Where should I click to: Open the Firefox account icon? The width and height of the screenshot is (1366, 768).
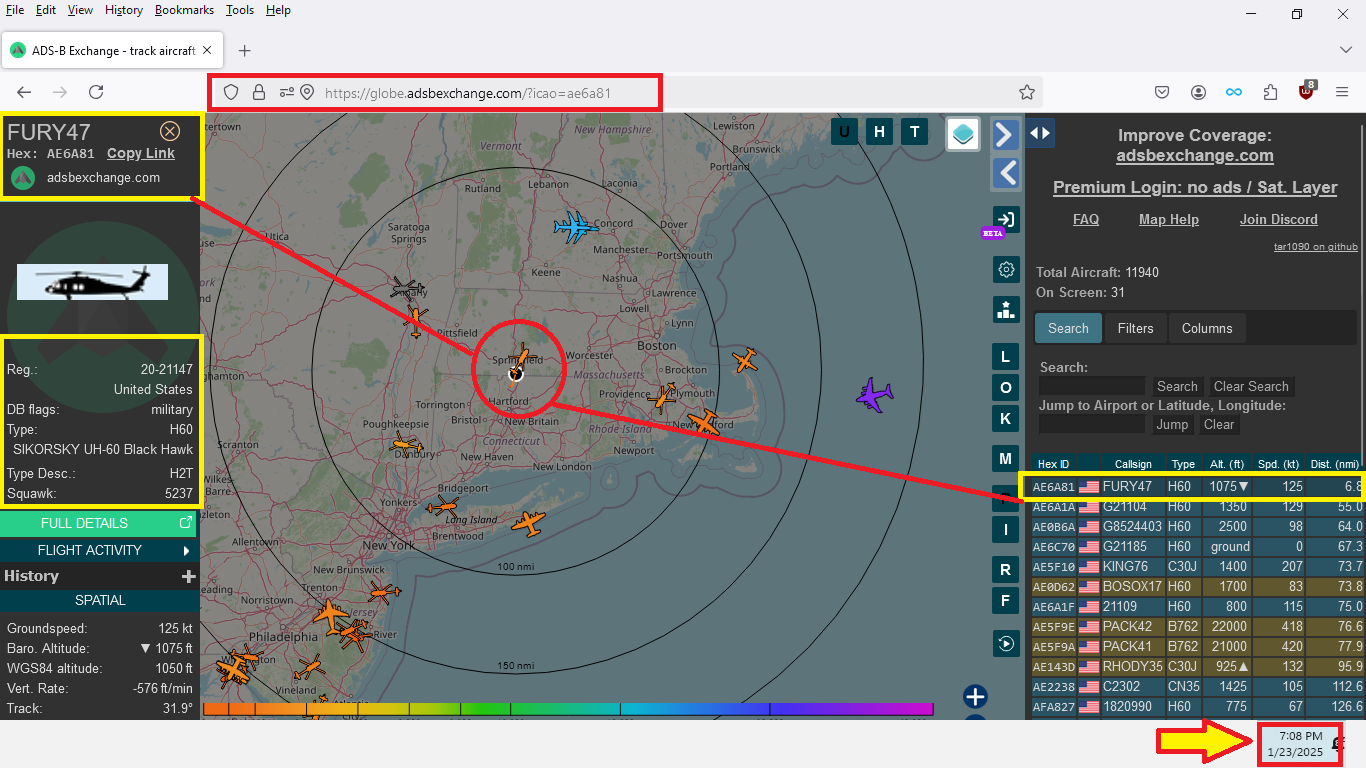pos(1198,92)
